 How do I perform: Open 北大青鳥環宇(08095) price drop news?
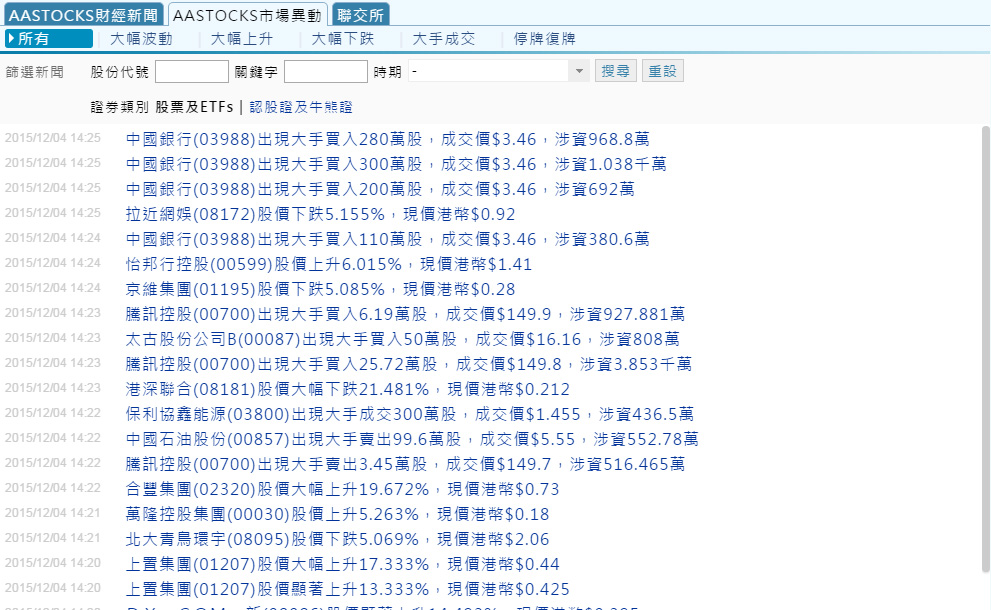point(337,539)
